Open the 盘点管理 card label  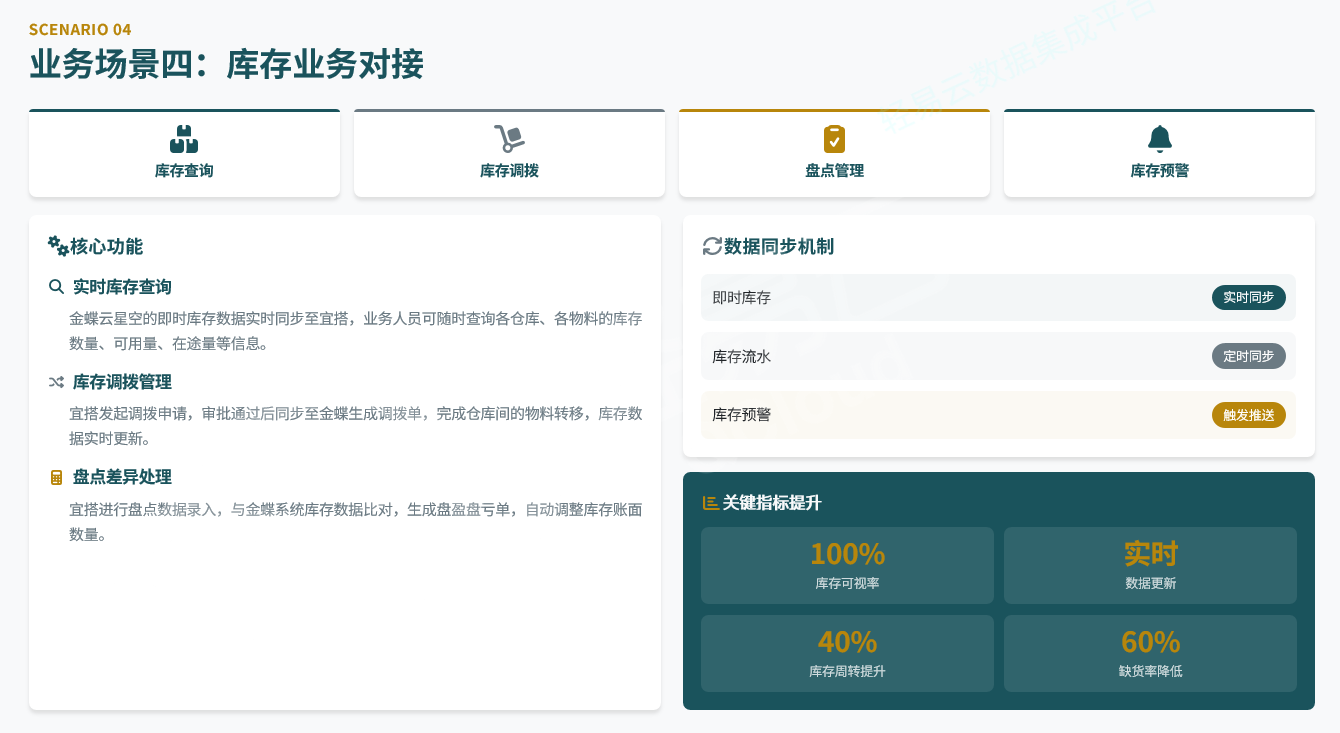coord(834,171)
